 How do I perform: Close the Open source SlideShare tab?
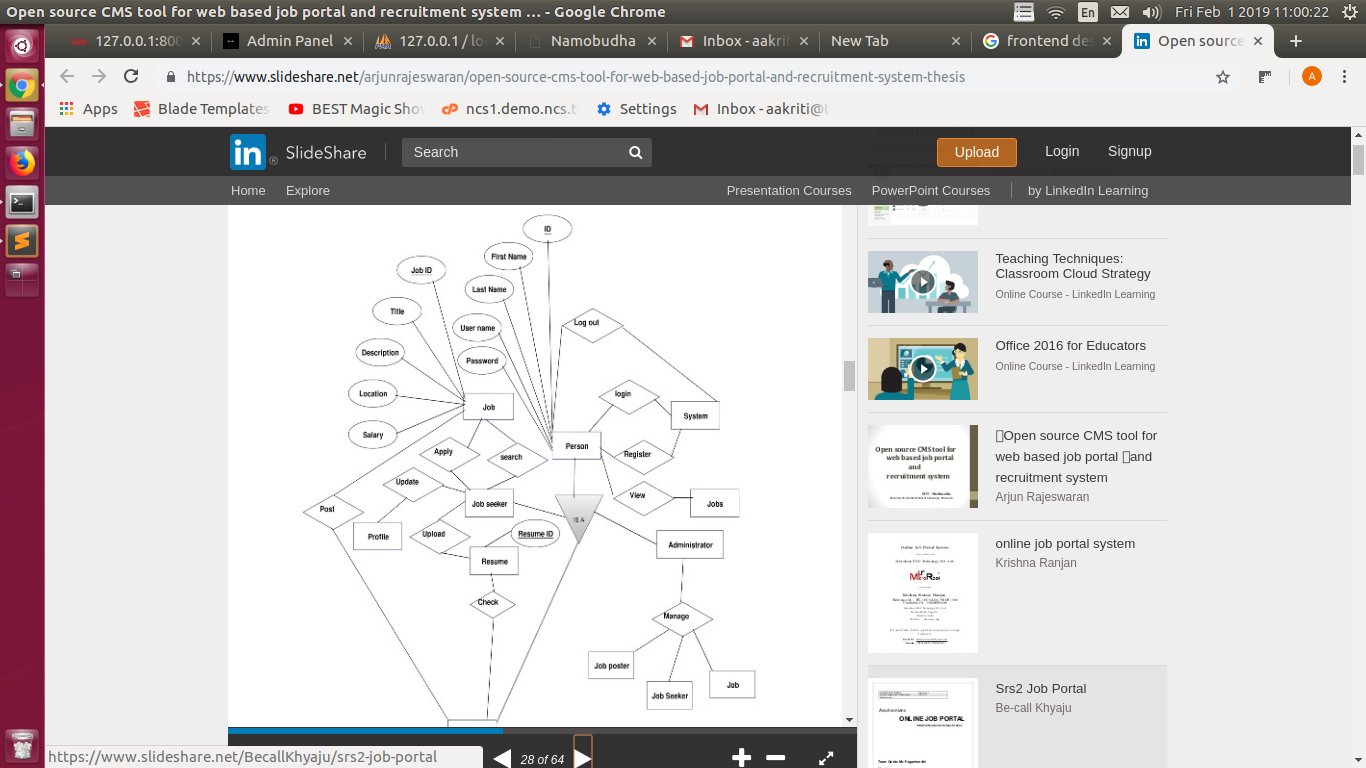click(1258, 41)
